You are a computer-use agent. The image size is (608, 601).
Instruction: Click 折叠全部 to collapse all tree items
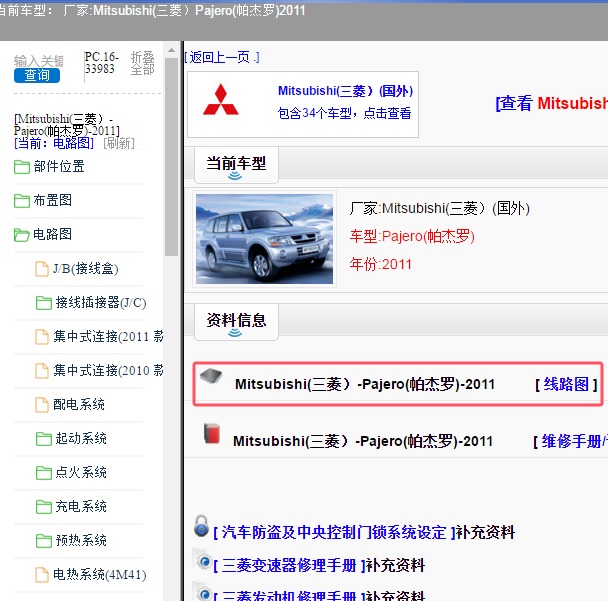coord(142,63)
